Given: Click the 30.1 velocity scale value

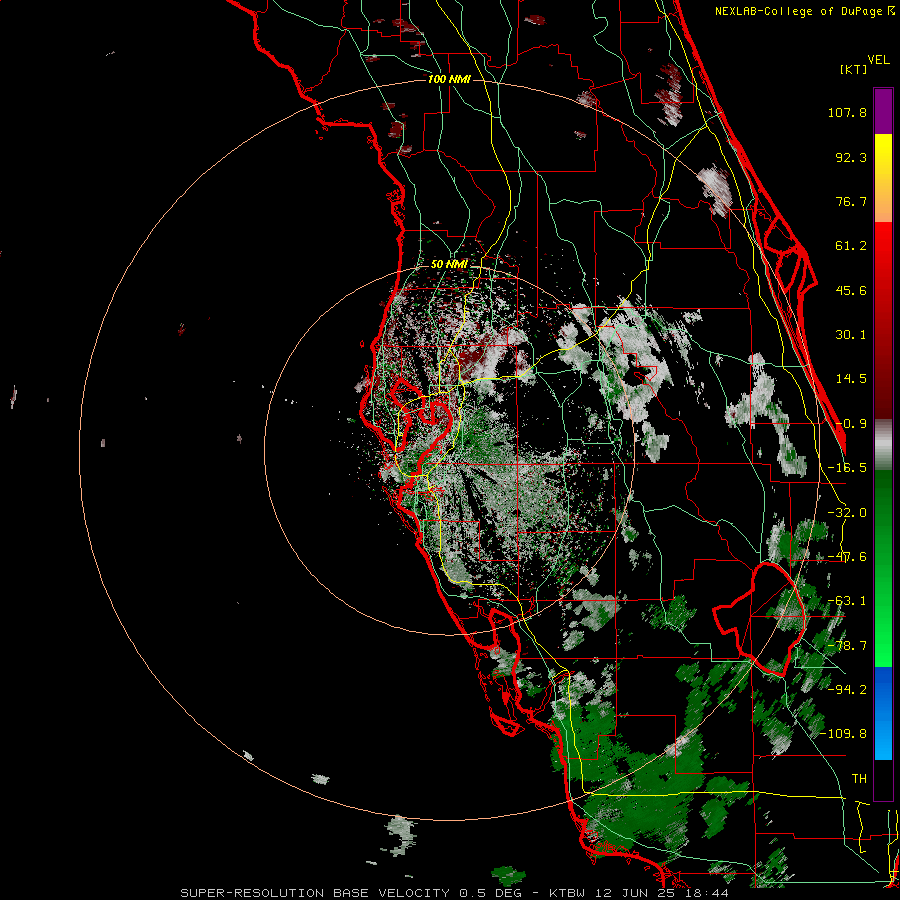Looking at the screenshot, I should [x=851, y=335].
